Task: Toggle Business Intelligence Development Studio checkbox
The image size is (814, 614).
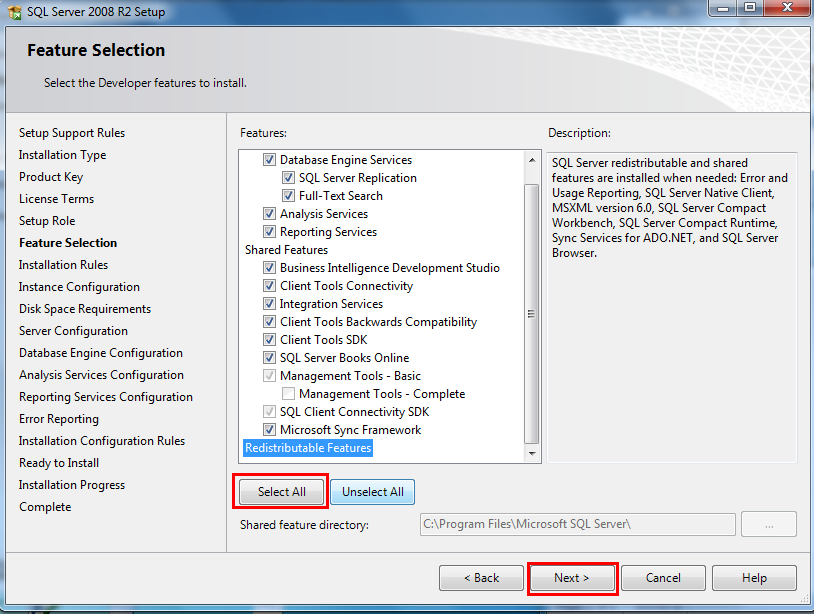Action: tap(269, 268)
